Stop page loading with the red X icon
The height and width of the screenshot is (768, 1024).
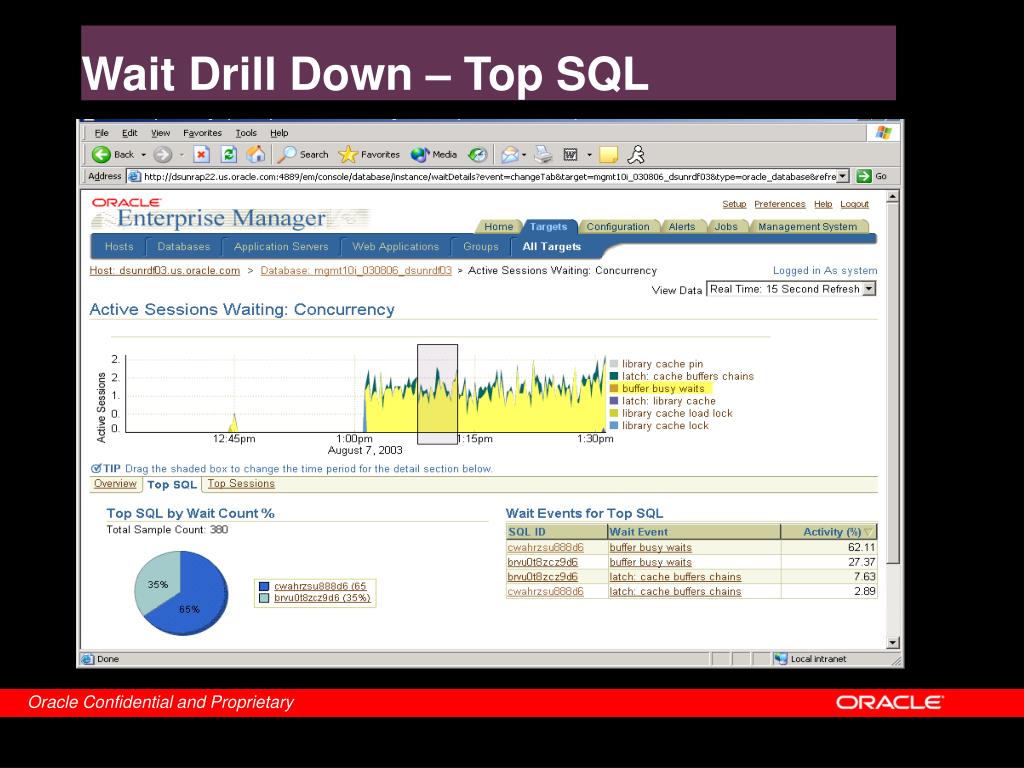pos(201,155)
